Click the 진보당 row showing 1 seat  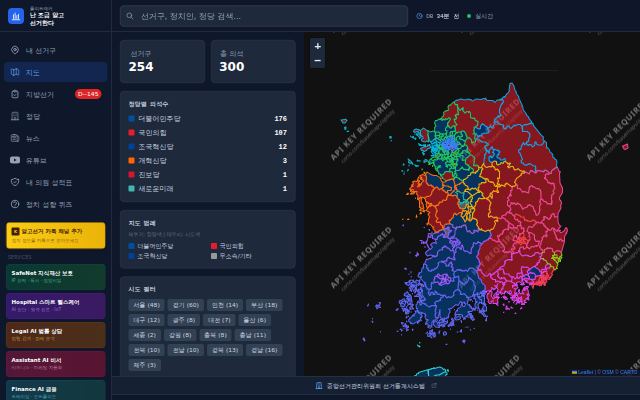pyautogui.click(x=208, y=175)
